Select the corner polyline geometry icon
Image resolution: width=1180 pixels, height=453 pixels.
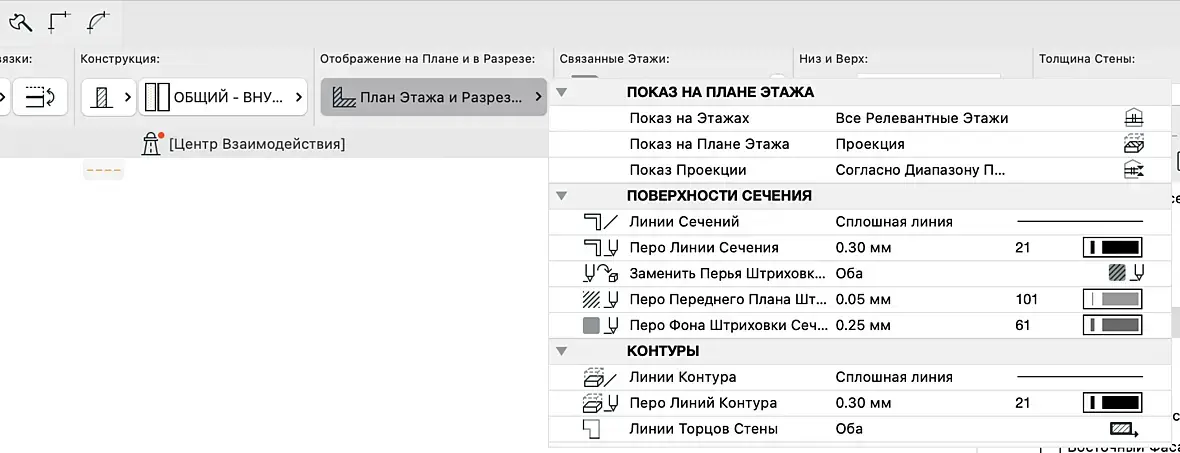coord(60,21)
